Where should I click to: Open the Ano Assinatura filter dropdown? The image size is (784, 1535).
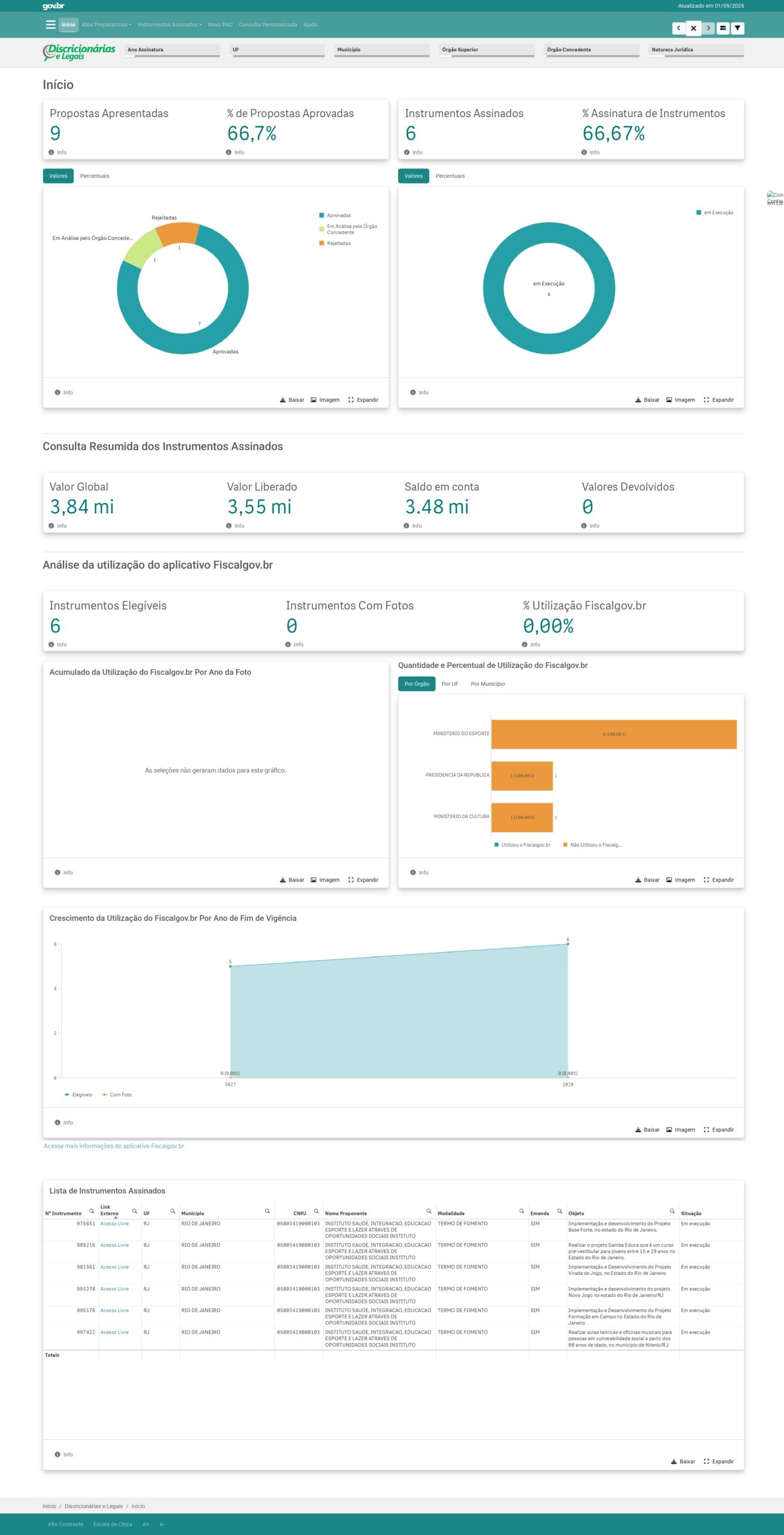coord(172,50)
